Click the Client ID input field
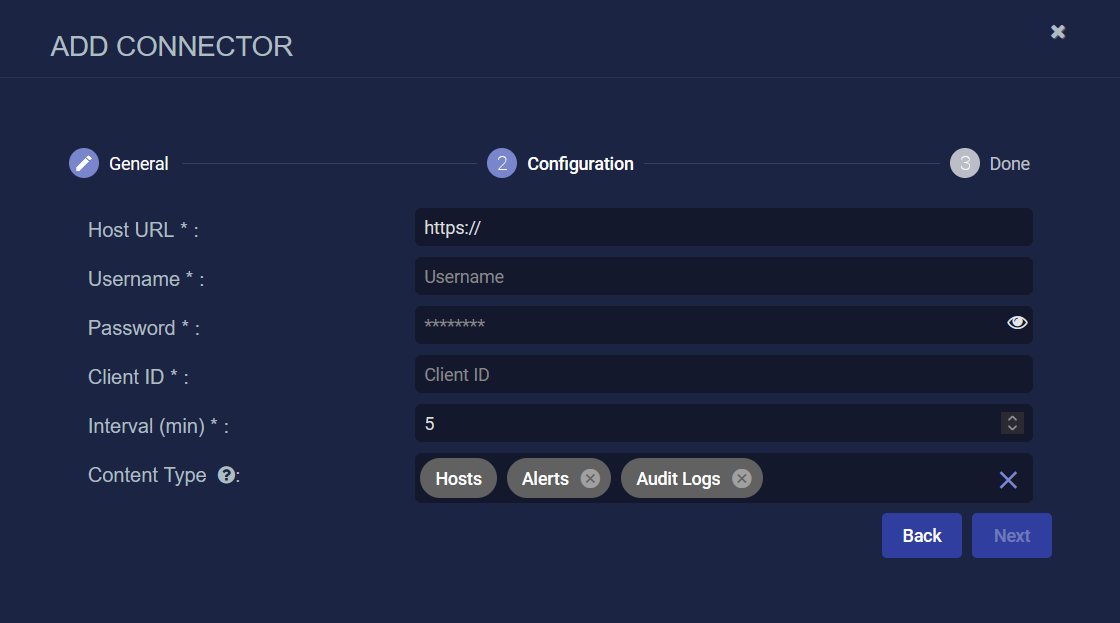The height and width of the screenshot is (623, 1120). coord(723,374)
